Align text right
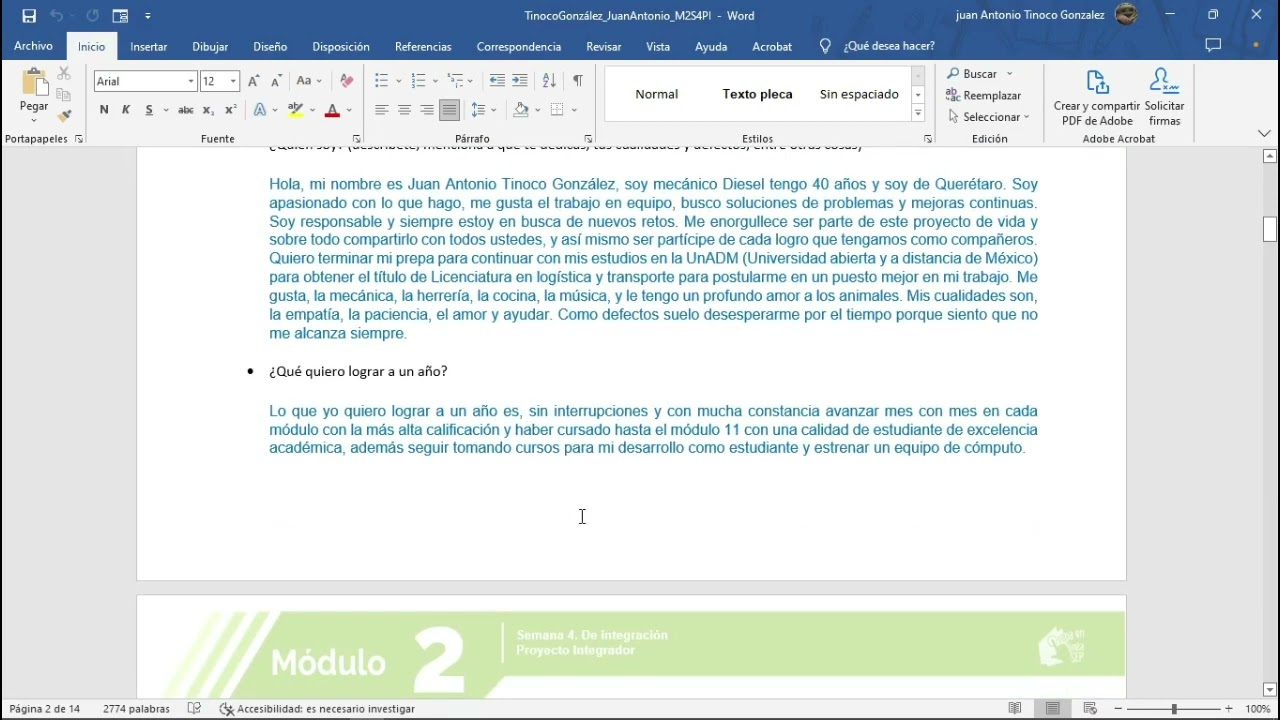The width and height of the screenshot is (1280, 720). (427, 110)
